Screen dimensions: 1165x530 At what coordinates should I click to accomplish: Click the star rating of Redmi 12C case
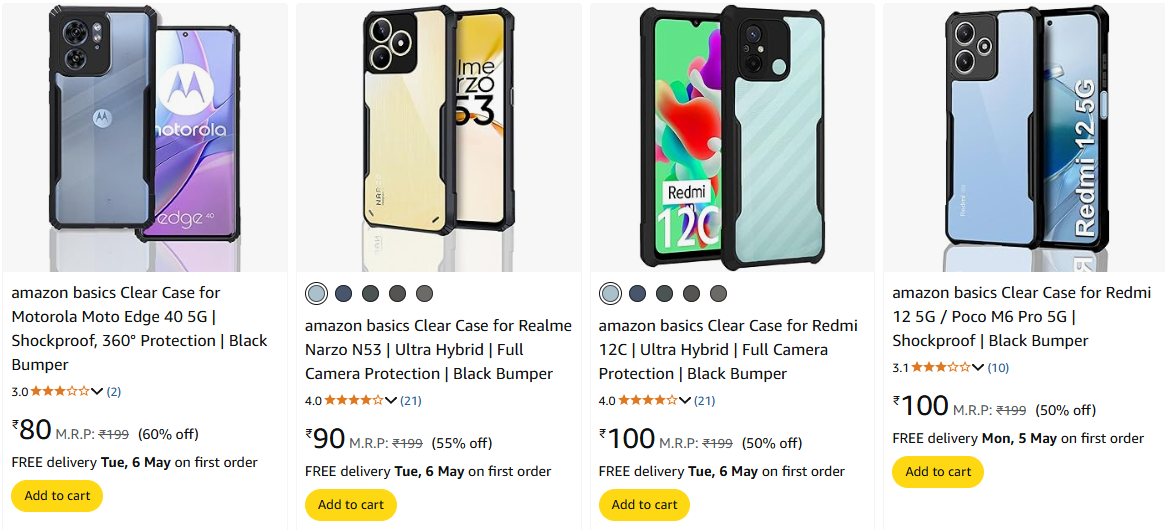click(x=648, y=401)
